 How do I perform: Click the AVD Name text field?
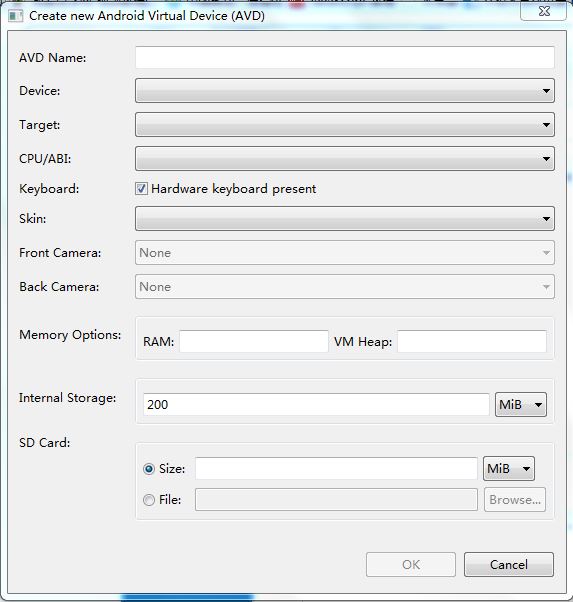(x=344, y=58)
